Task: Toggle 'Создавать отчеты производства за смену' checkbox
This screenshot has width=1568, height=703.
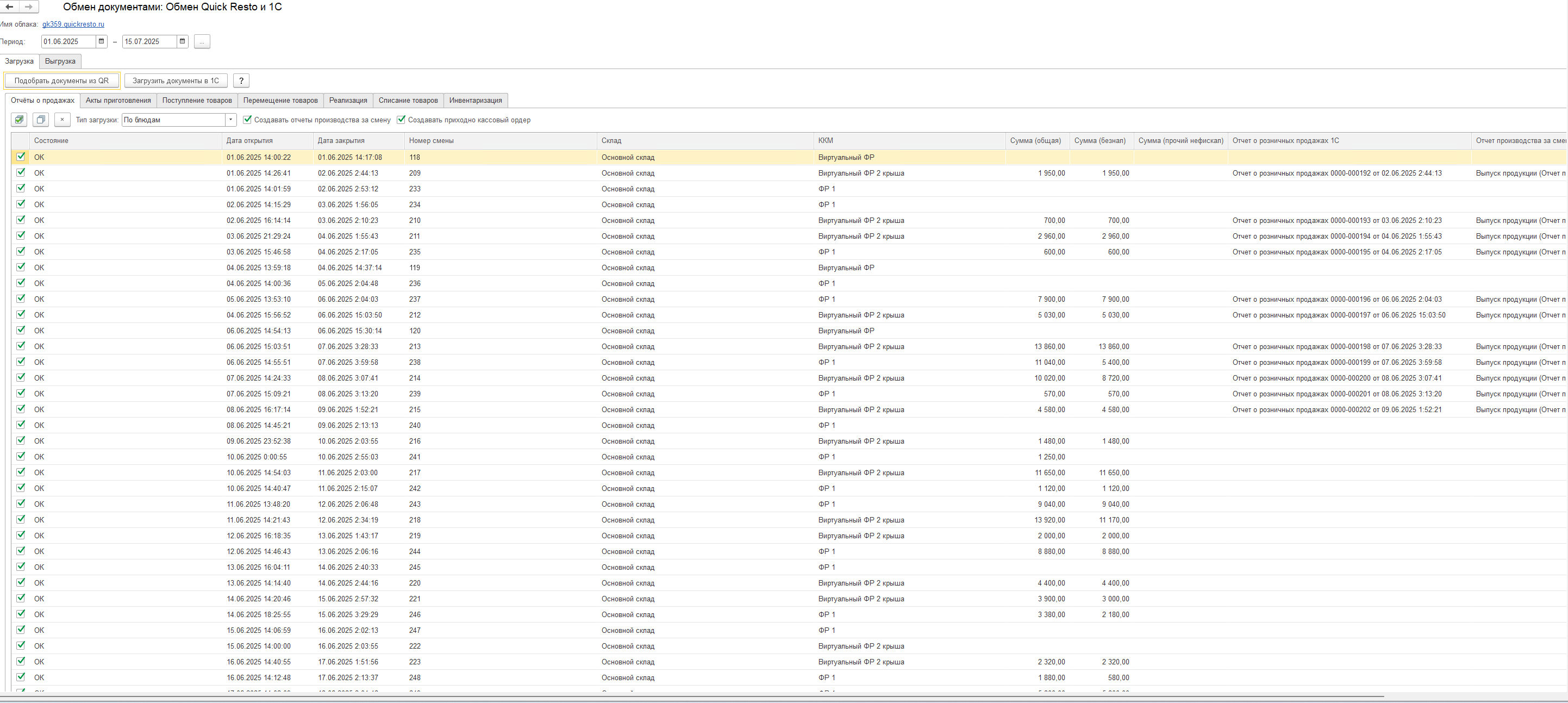Action: (x=247, y=120)
